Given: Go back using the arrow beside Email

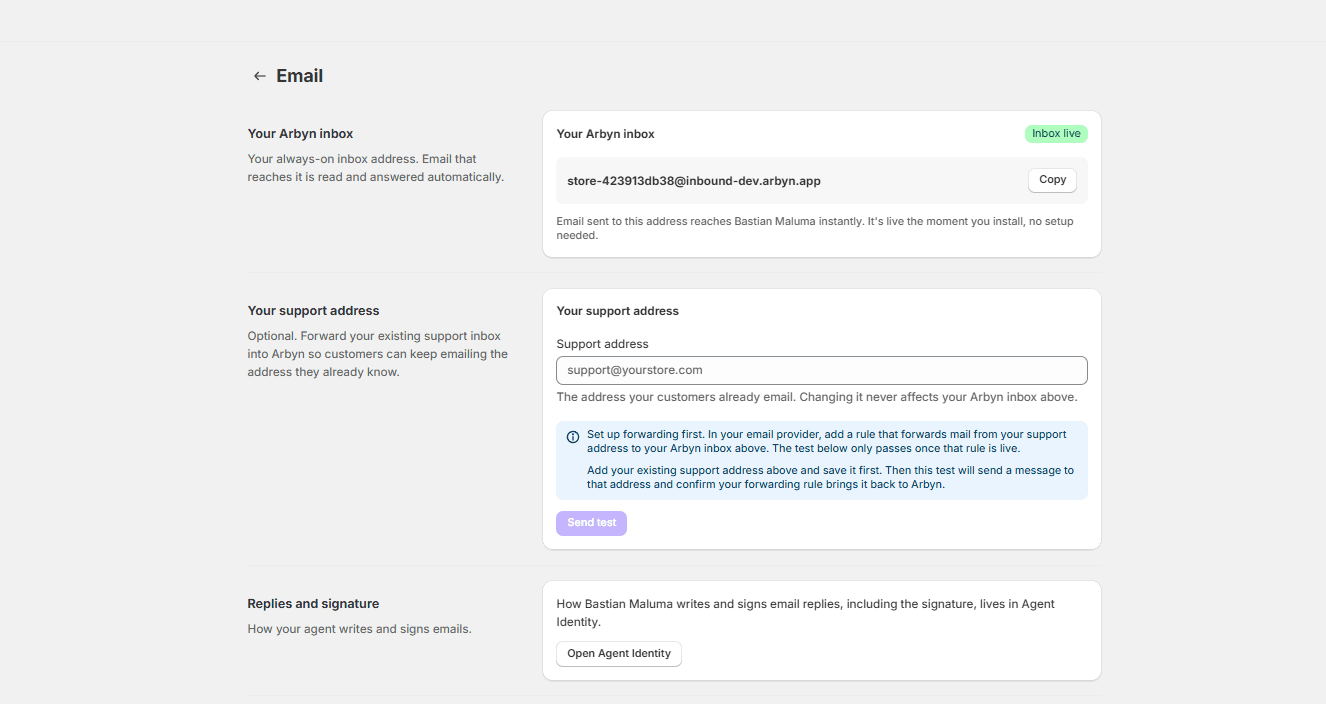Looking at the screenshot, I should [x=259, y=76].
